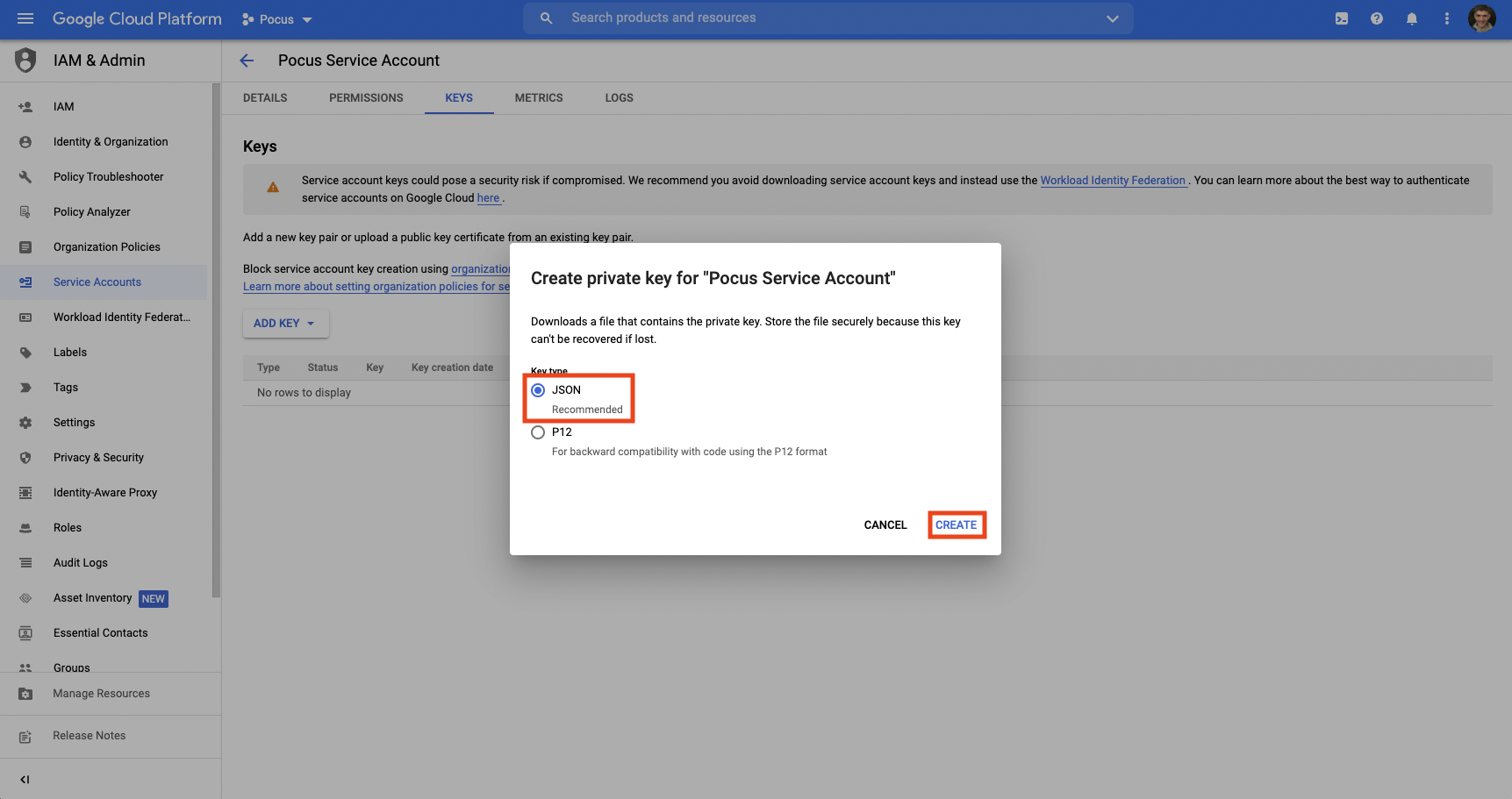Click the Essential Contacts icon

(x=25, y=633)
